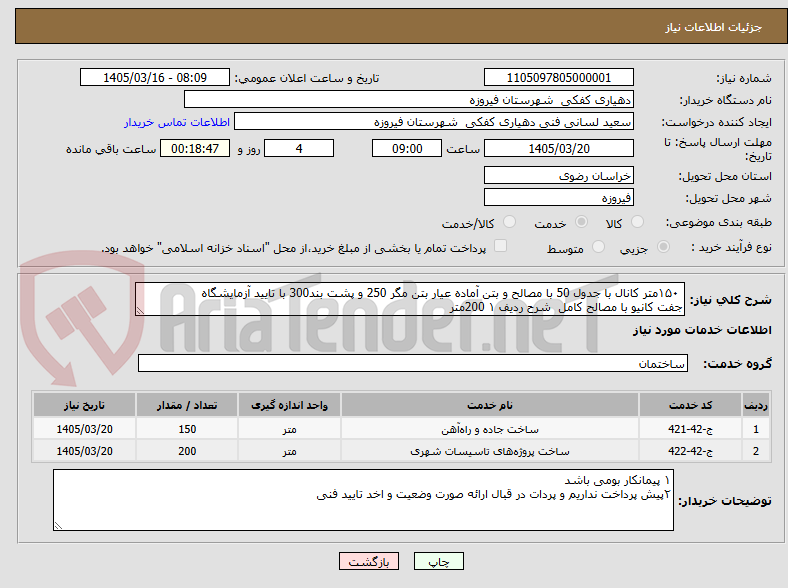Screen dimensions: 788x588
Task: Select service code ج-42-421 cell
Action: 691,429
